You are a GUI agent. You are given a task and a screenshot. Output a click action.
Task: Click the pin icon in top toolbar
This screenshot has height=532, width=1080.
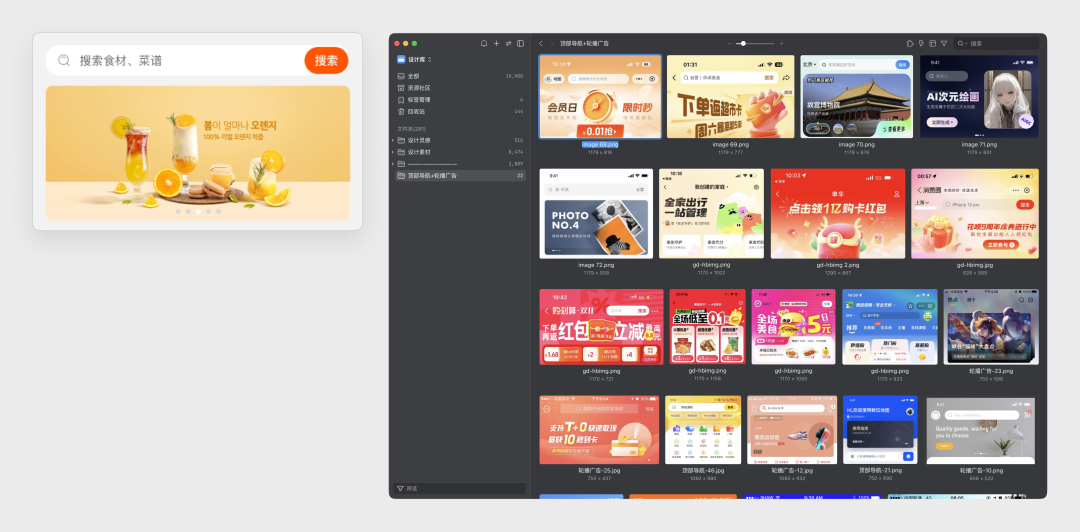pyautogui.click(x=921, y=44)
